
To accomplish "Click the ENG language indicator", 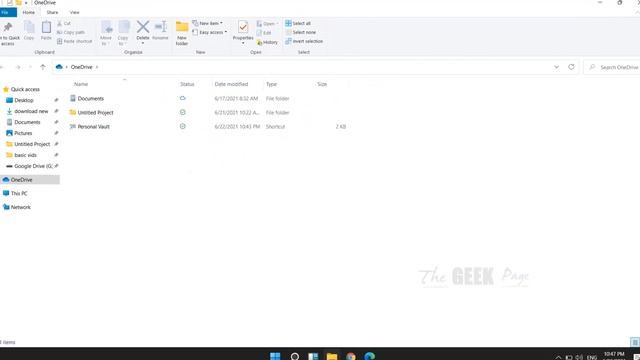I will point(592,357).
